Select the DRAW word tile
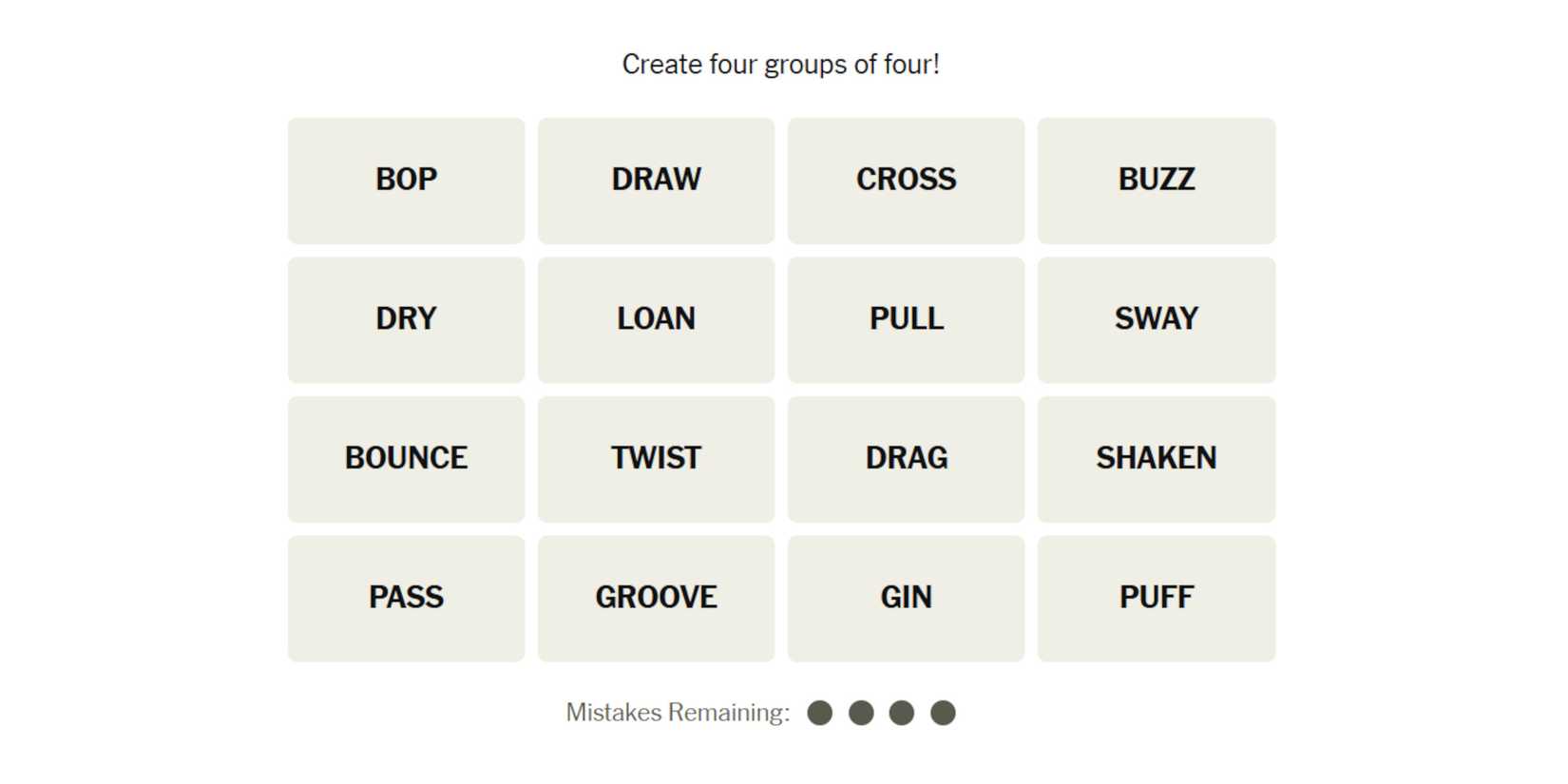Screen dimensions: 1568x784 (656, 181)
